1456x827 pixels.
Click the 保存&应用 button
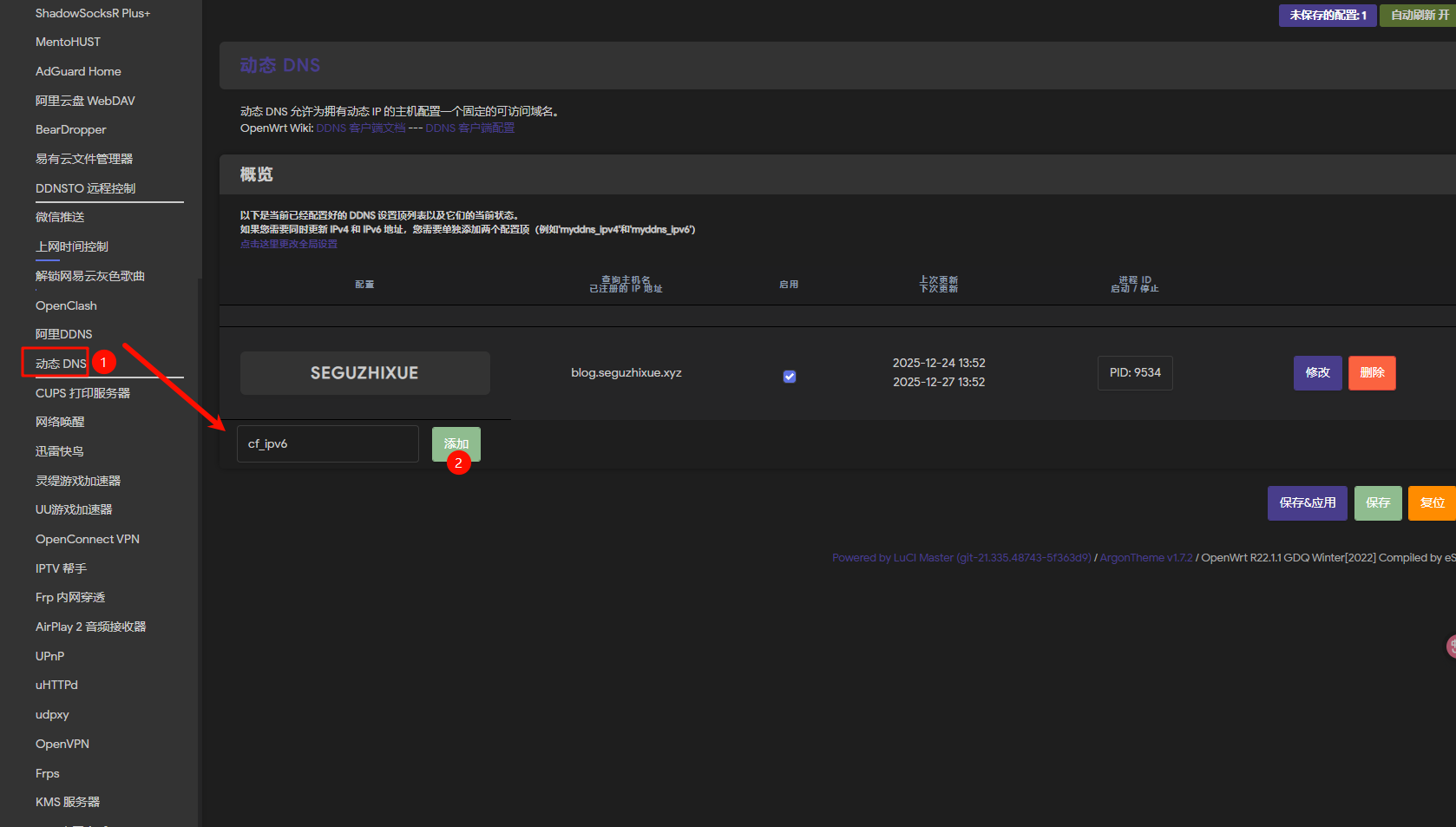[x=1307, y=503]
